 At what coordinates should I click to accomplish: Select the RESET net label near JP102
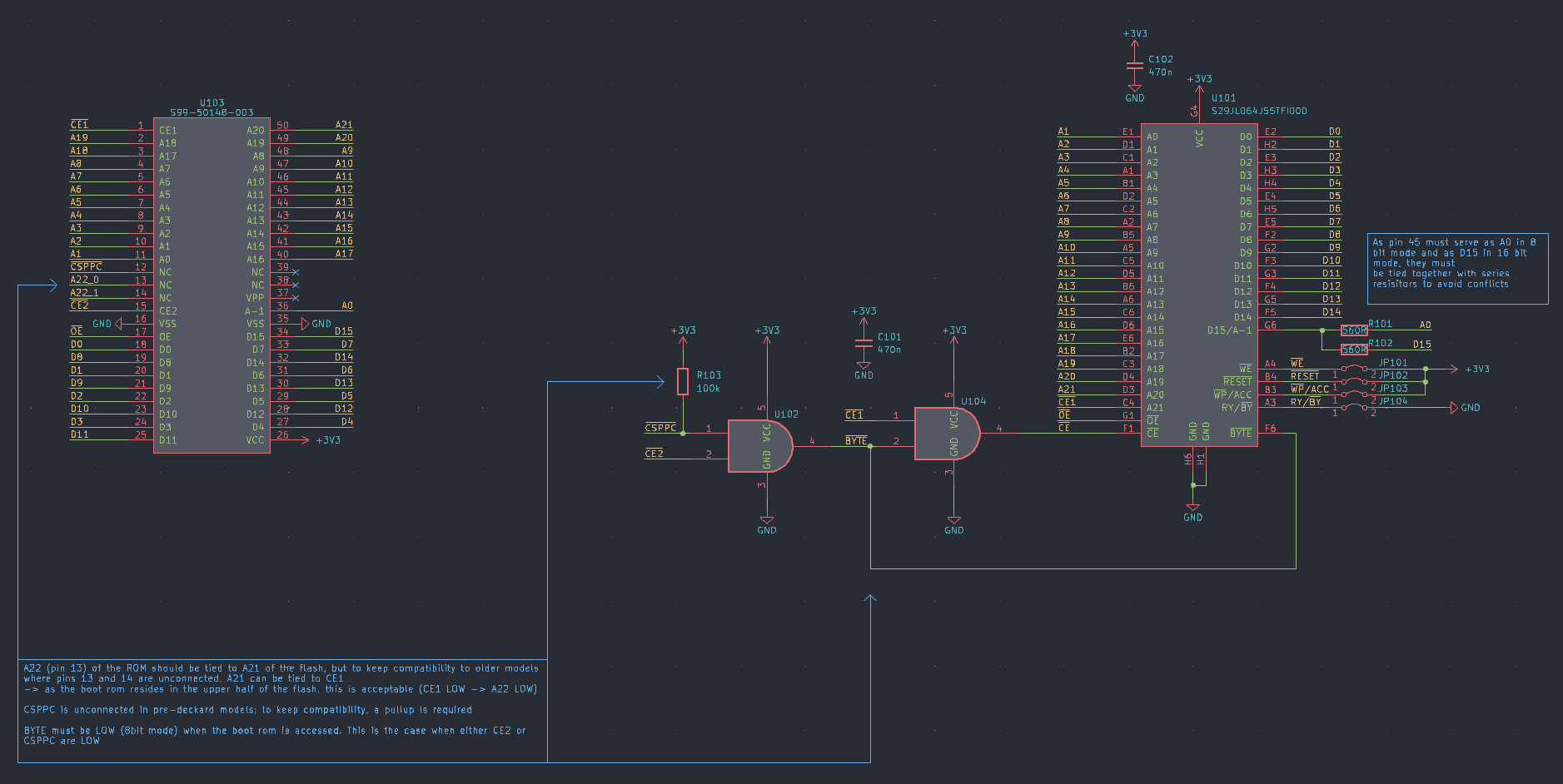click(x=1305, y=376)
